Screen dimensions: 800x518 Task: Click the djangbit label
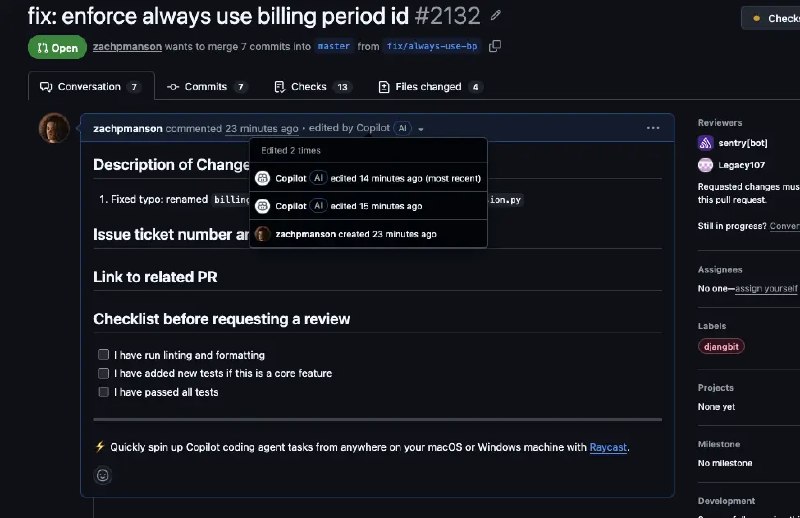click(x=721, y=346)
